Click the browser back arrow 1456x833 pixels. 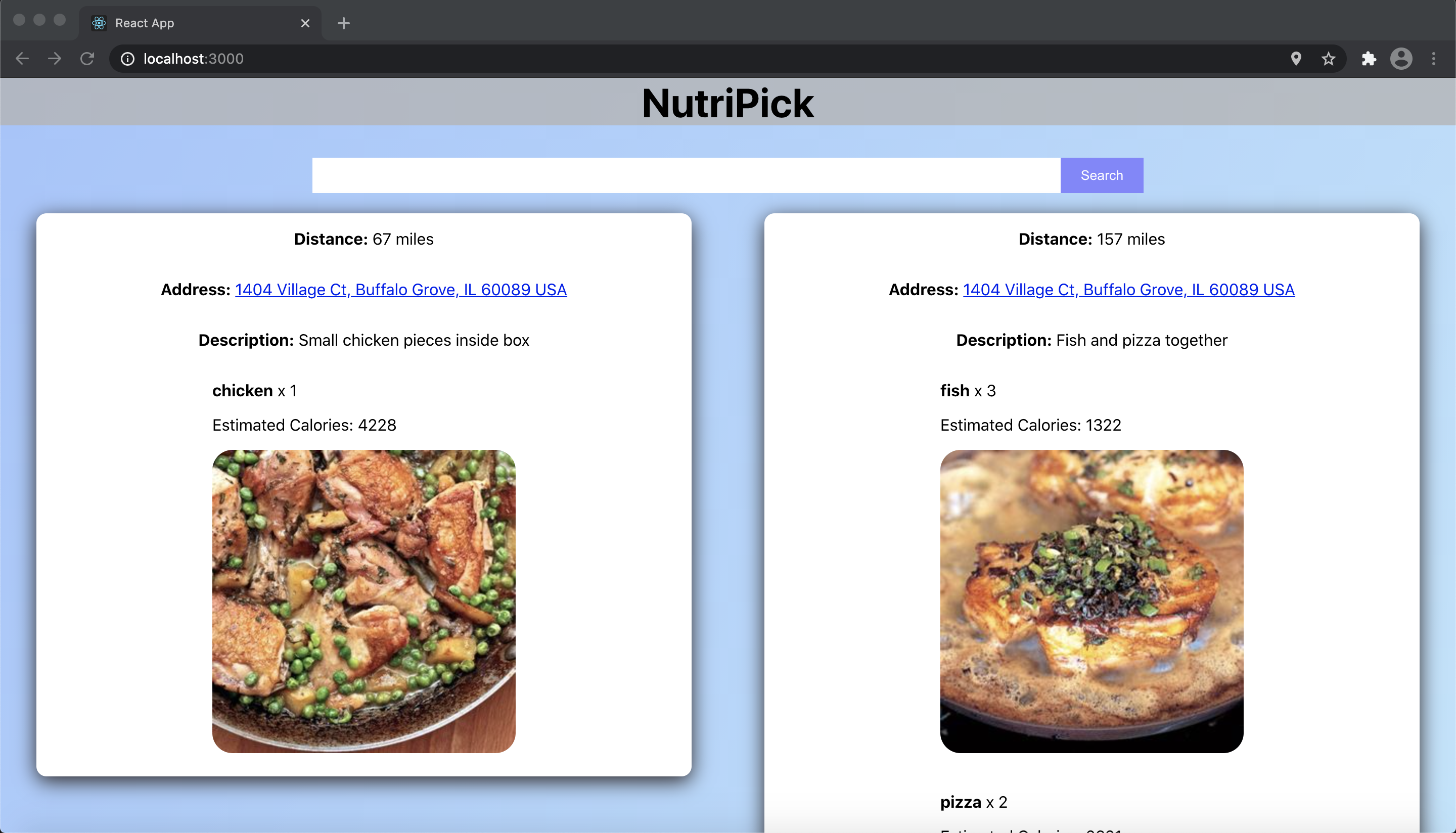[x=22, y=58]
